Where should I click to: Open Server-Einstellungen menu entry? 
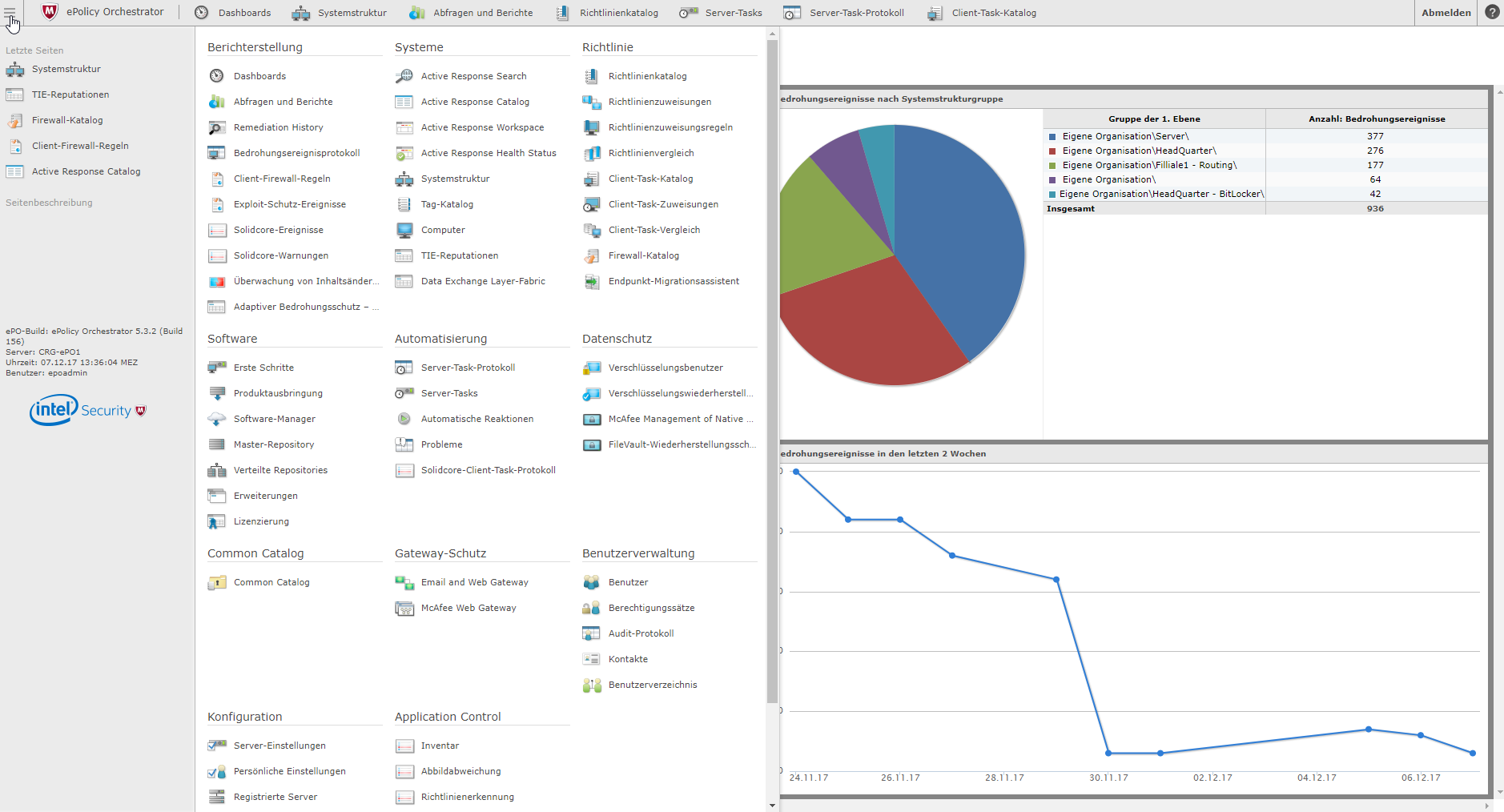pos(279,746)
